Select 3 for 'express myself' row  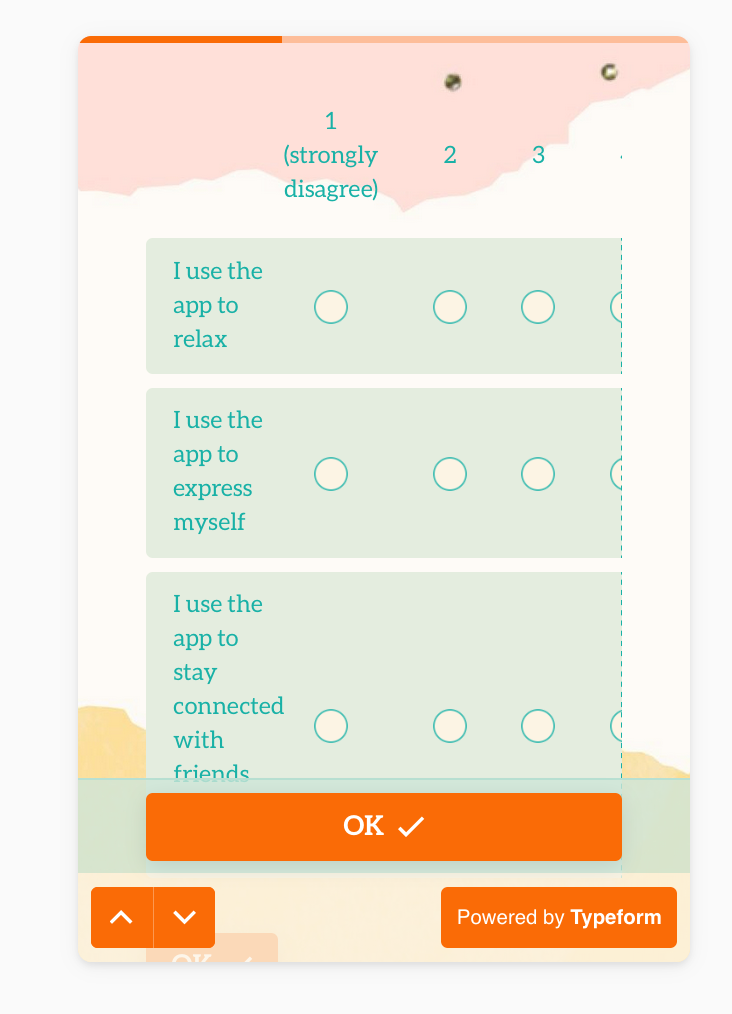tap(538, 474)
